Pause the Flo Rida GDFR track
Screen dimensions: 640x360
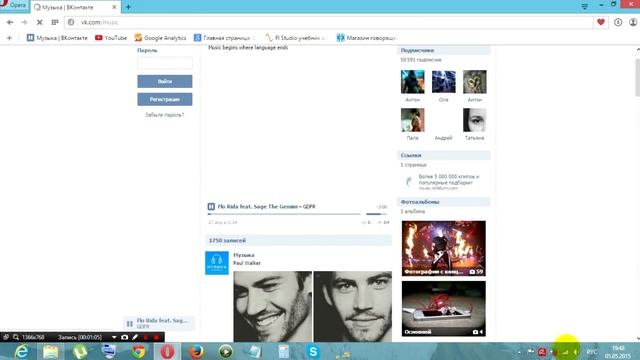(211, 207)
